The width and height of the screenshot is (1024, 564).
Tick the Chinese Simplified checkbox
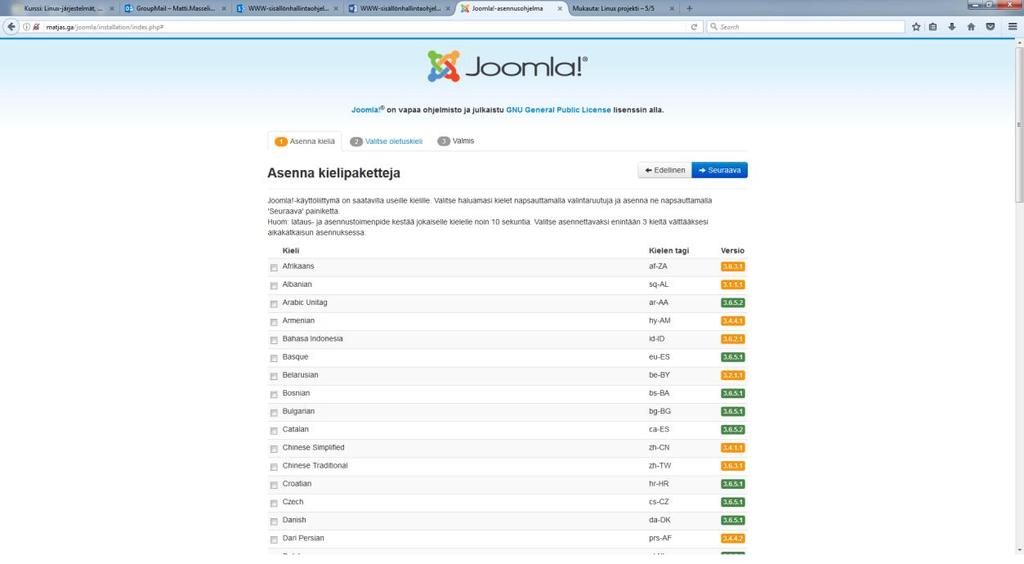pos(274,449)
